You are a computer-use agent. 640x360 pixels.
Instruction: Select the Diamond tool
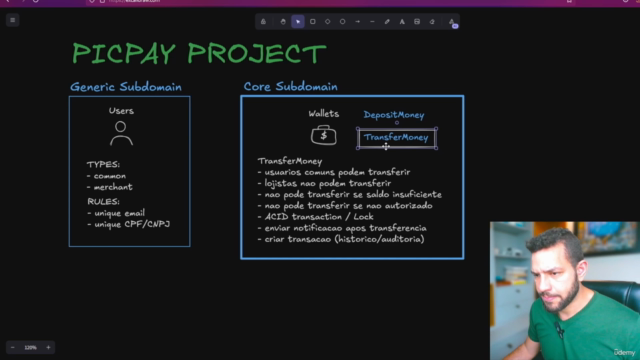328,22
